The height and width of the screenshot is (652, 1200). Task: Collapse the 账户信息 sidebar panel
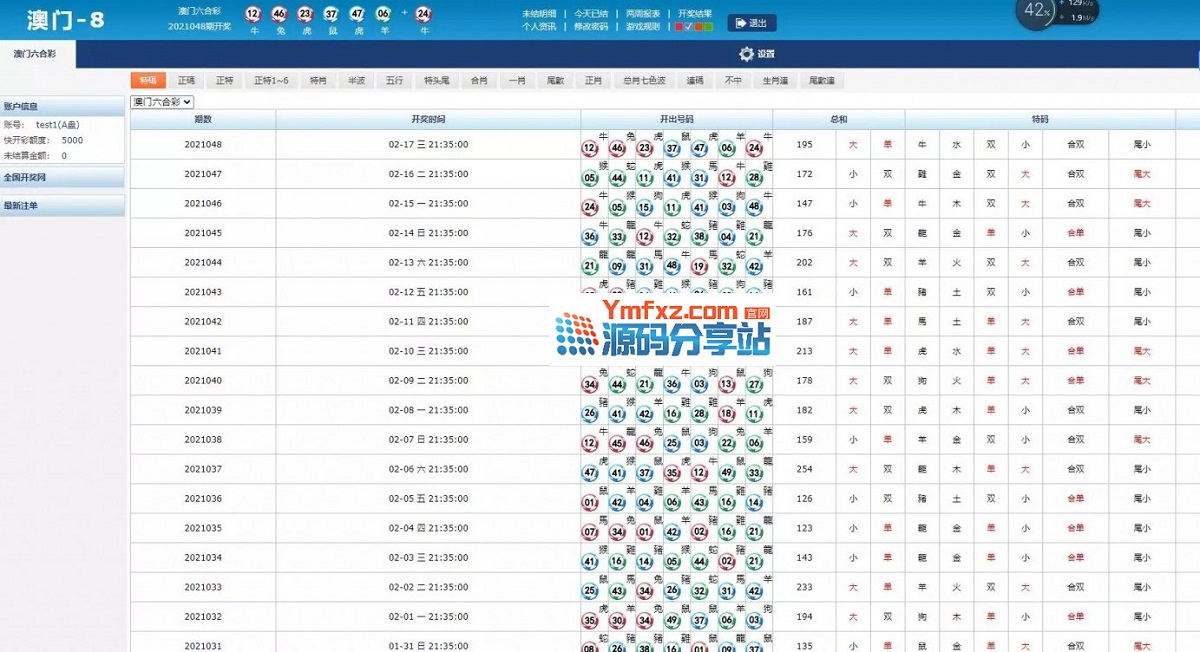coord(62,105)
